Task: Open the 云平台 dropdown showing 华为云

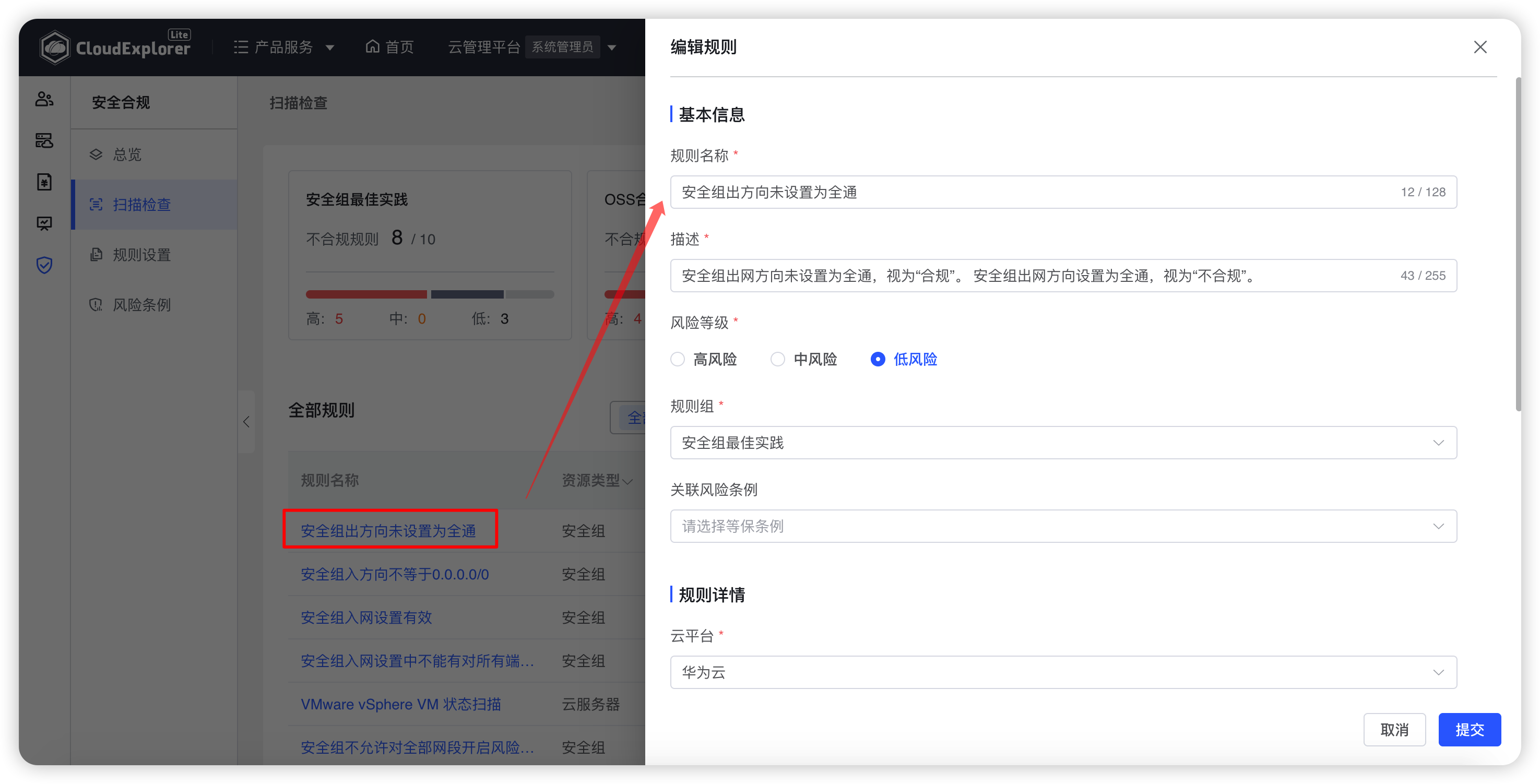Action: [1063, 672]
